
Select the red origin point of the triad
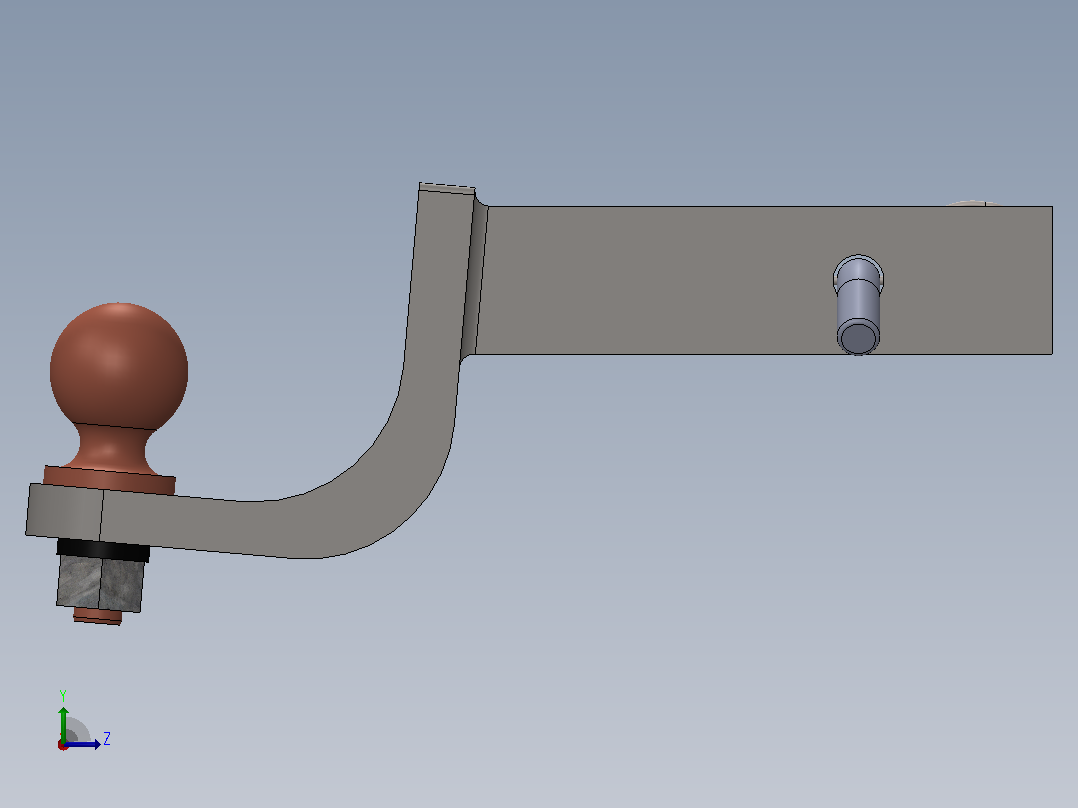click(63, 745)
